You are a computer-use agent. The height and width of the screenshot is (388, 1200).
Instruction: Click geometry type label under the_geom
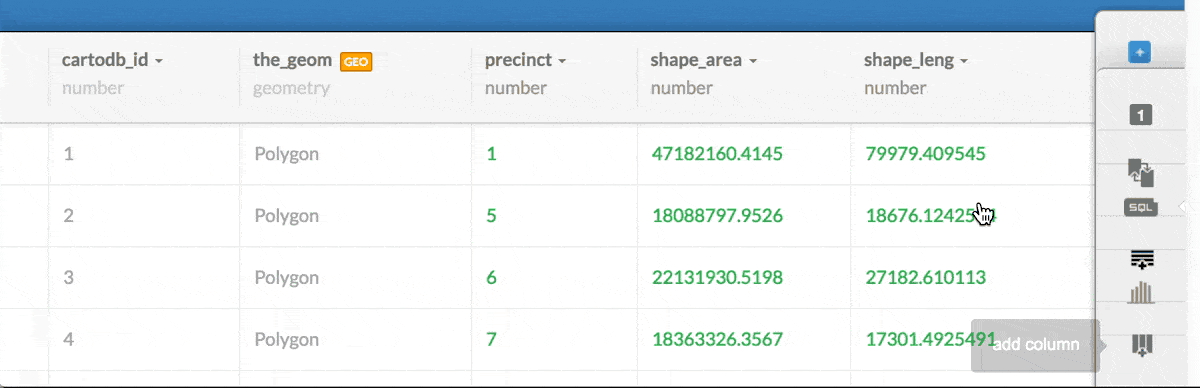291,88
